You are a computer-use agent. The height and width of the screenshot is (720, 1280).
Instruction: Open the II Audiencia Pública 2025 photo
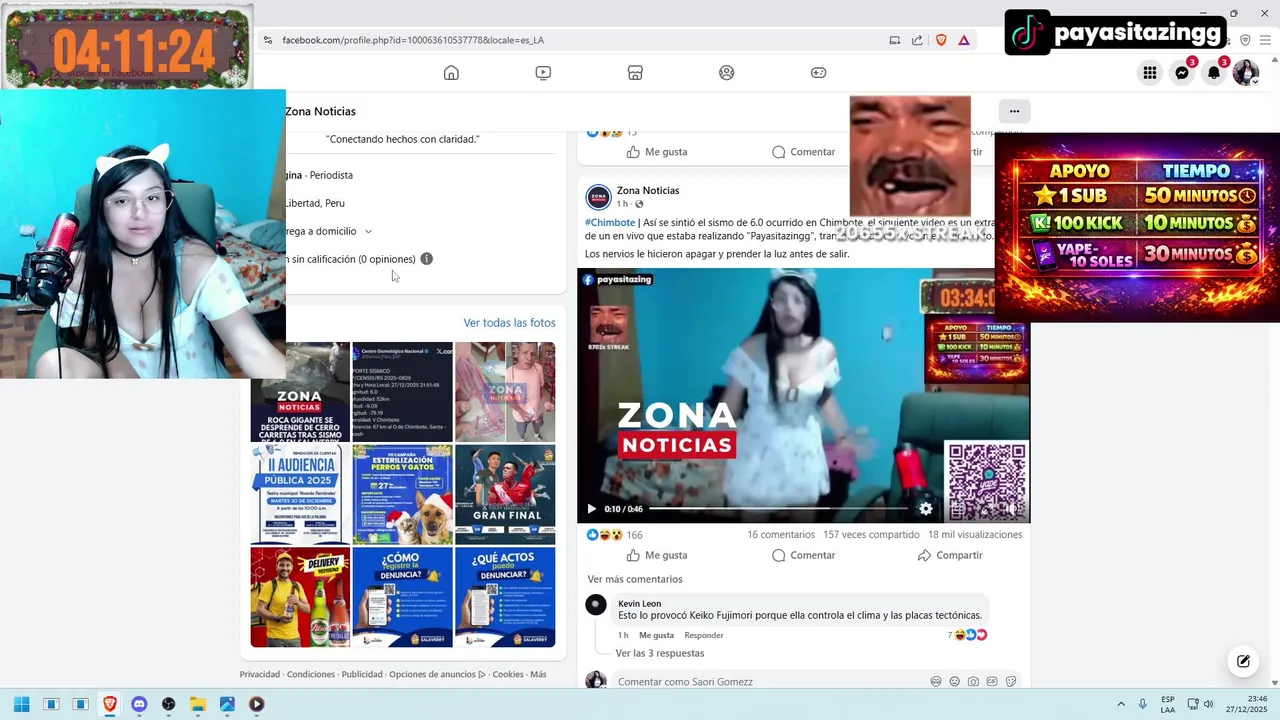pyautogui.click(x=300, y=495)
